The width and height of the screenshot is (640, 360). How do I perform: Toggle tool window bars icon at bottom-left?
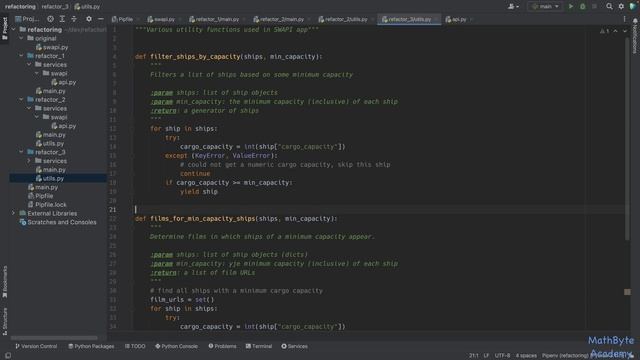pyautogui.click(x=8, y=356)
